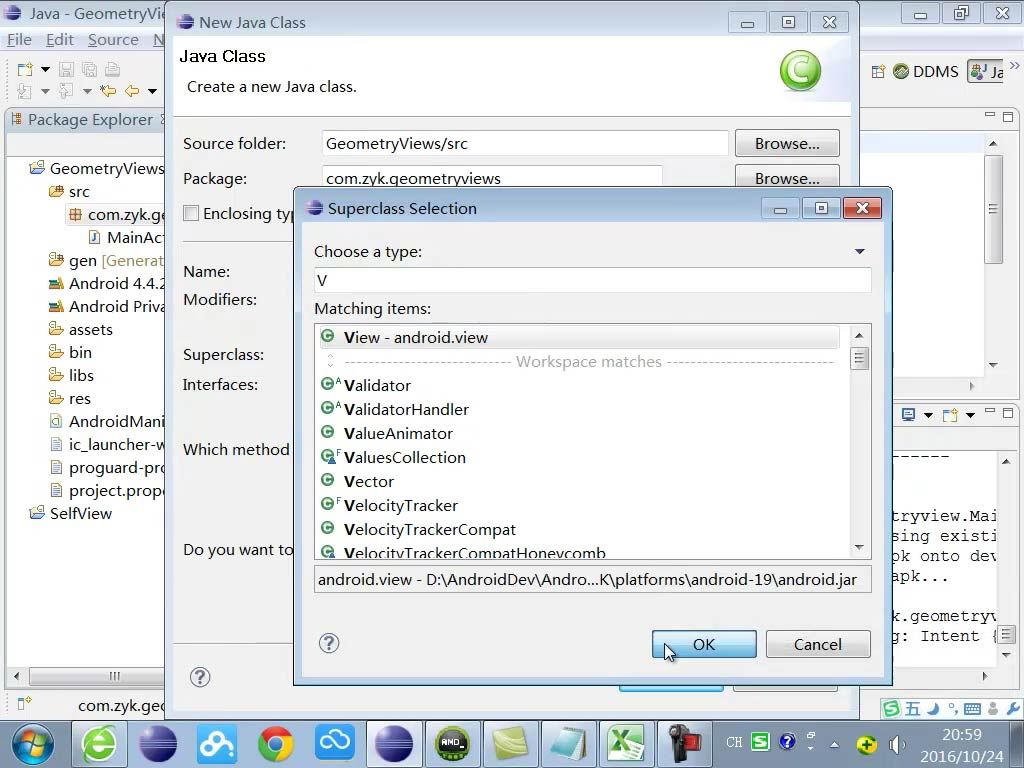Viewport: 1024px width, 768px height.
Task: Confirm superclass with OK button
Action: coord(704,644)
